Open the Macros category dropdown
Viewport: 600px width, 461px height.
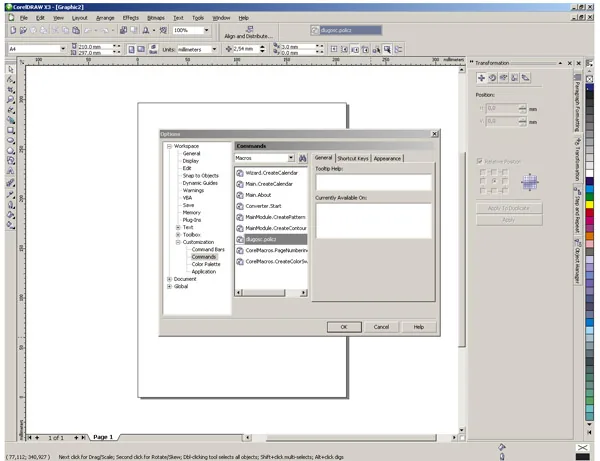pos(291,158)
